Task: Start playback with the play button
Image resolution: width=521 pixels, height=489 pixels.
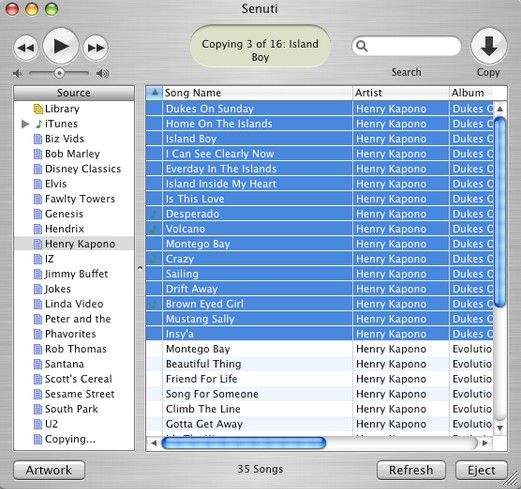Action: (61, 46)
